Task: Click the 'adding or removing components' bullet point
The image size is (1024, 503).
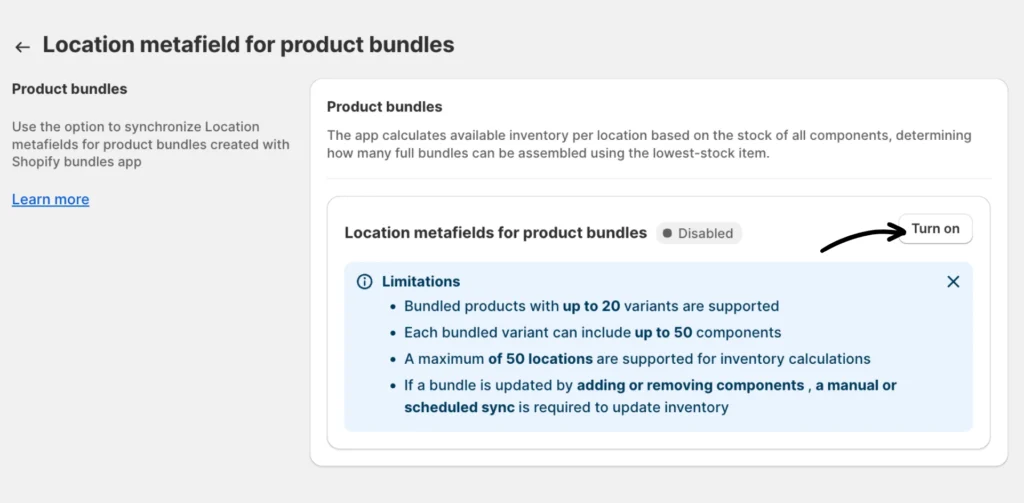Action: (650, 384)
